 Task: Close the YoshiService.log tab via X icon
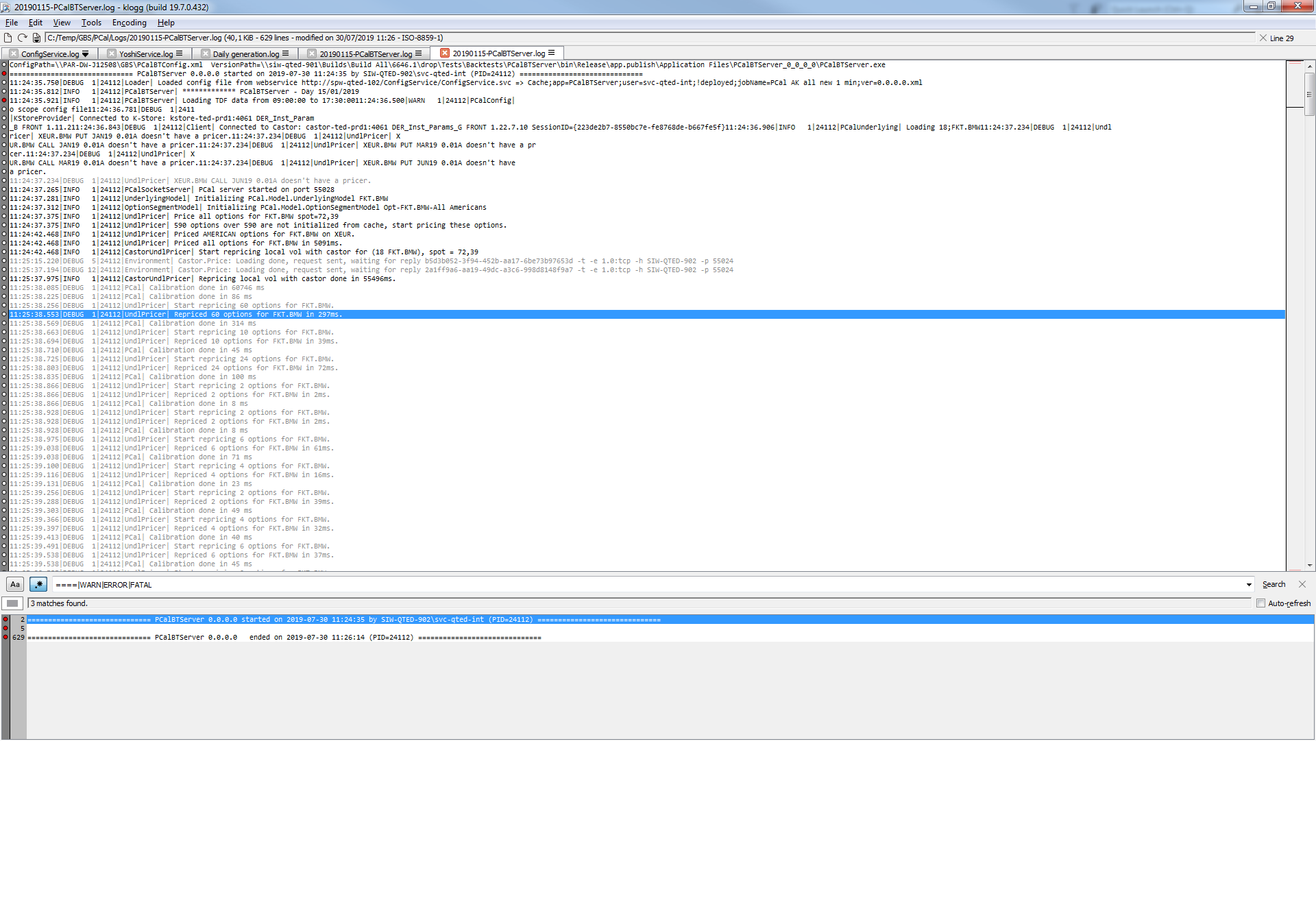112,53
